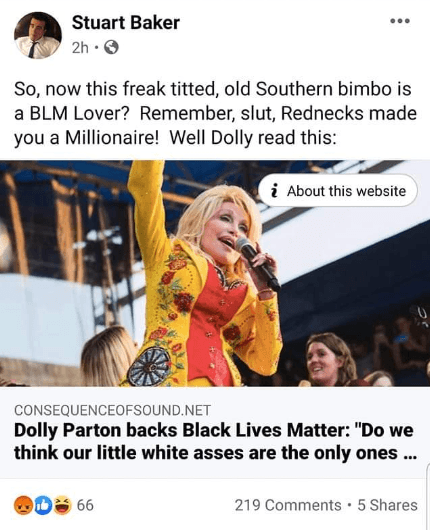Click the second headline line about white asses
430x530 pixels.
tap(215, 453)
